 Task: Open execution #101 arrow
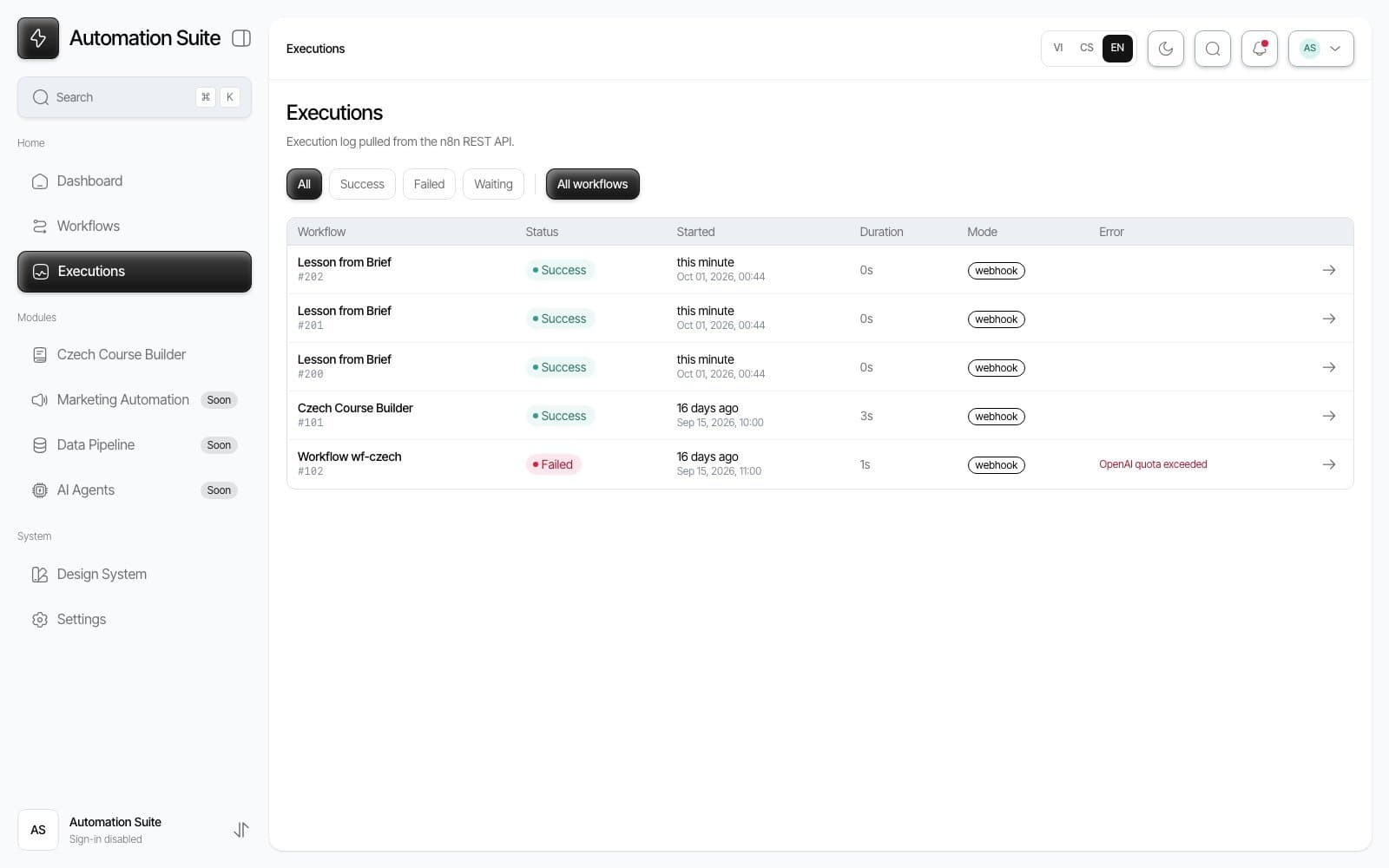[x=1328, y=416]
